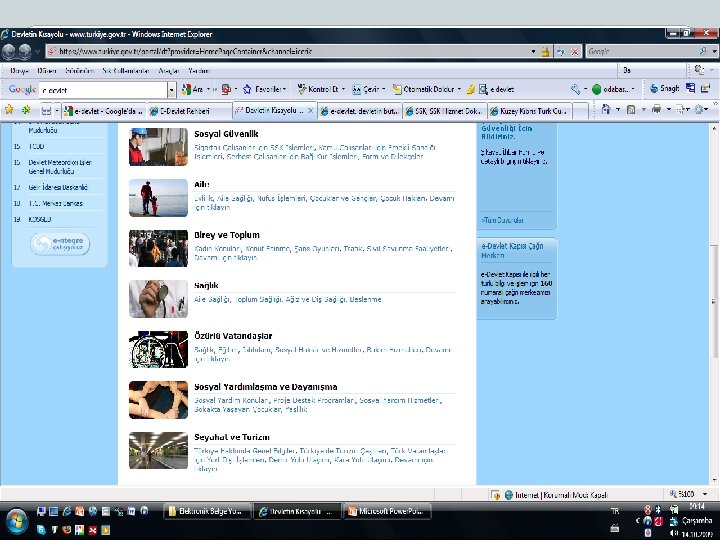Open the address bar history dropdown arrow
Screen dimensions: 720x540
coord(533,51)
